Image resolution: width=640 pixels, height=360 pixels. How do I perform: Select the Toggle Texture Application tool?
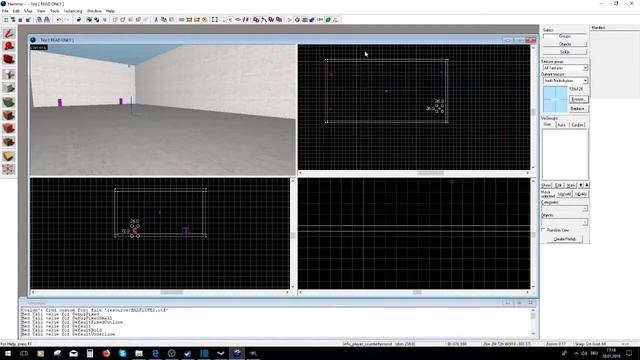click(8, 102)
